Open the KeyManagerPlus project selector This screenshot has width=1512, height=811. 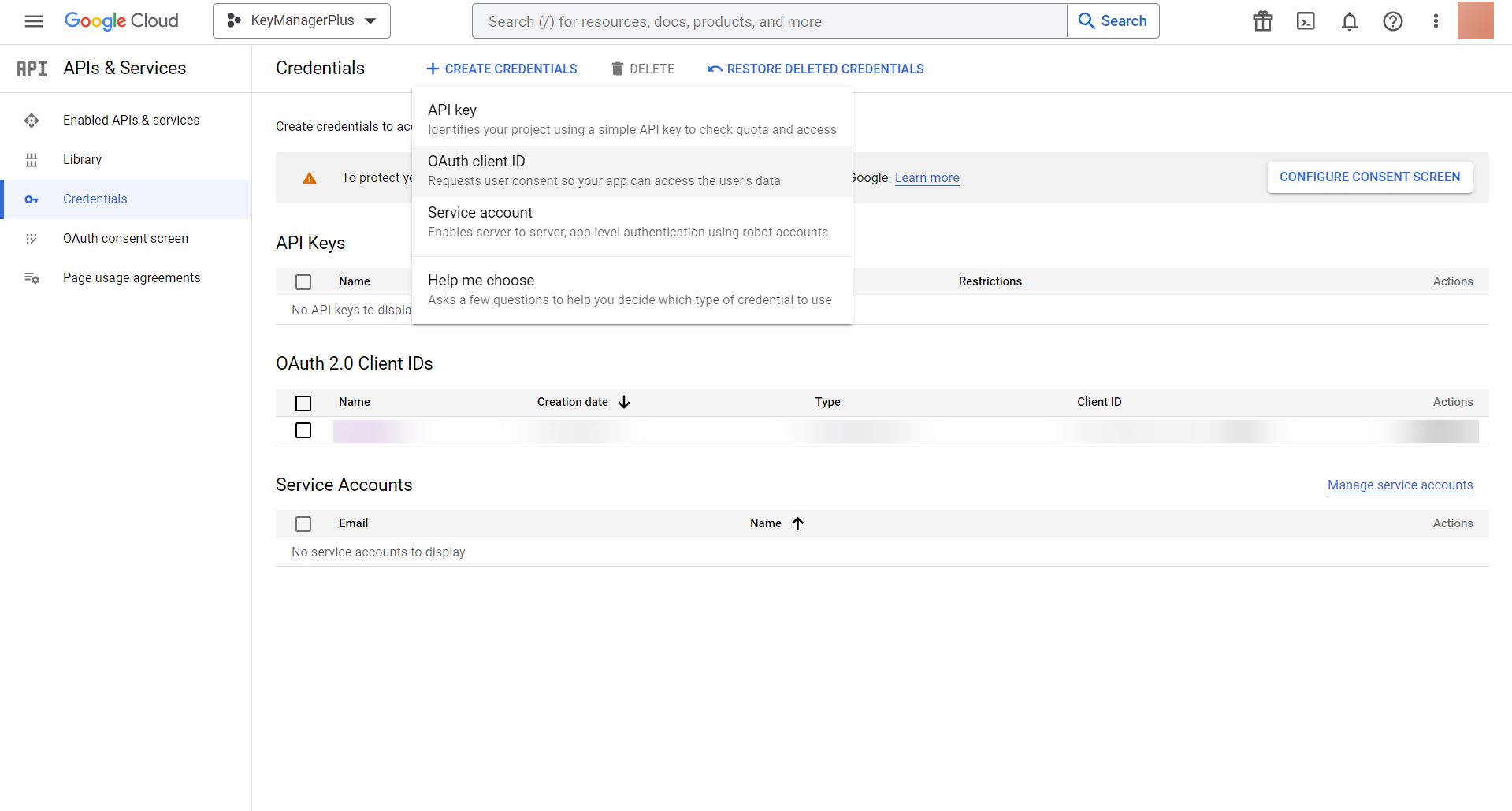[x=302, y=21]
